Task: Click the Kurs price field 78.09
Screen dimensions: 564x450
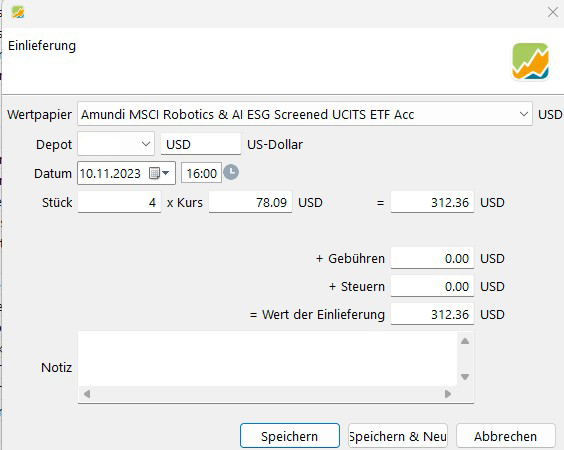Action: (x=250, y=202)
